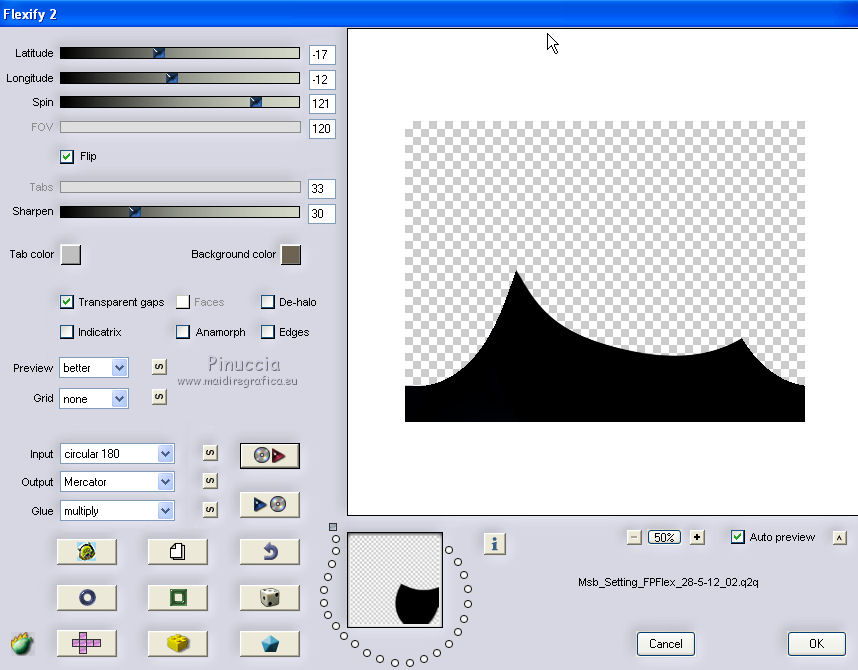Image resolution: width=858 pixels, height=670 pixels.
Task: Open the Output dropdown showing Mercator
Action: coord(117,482)
